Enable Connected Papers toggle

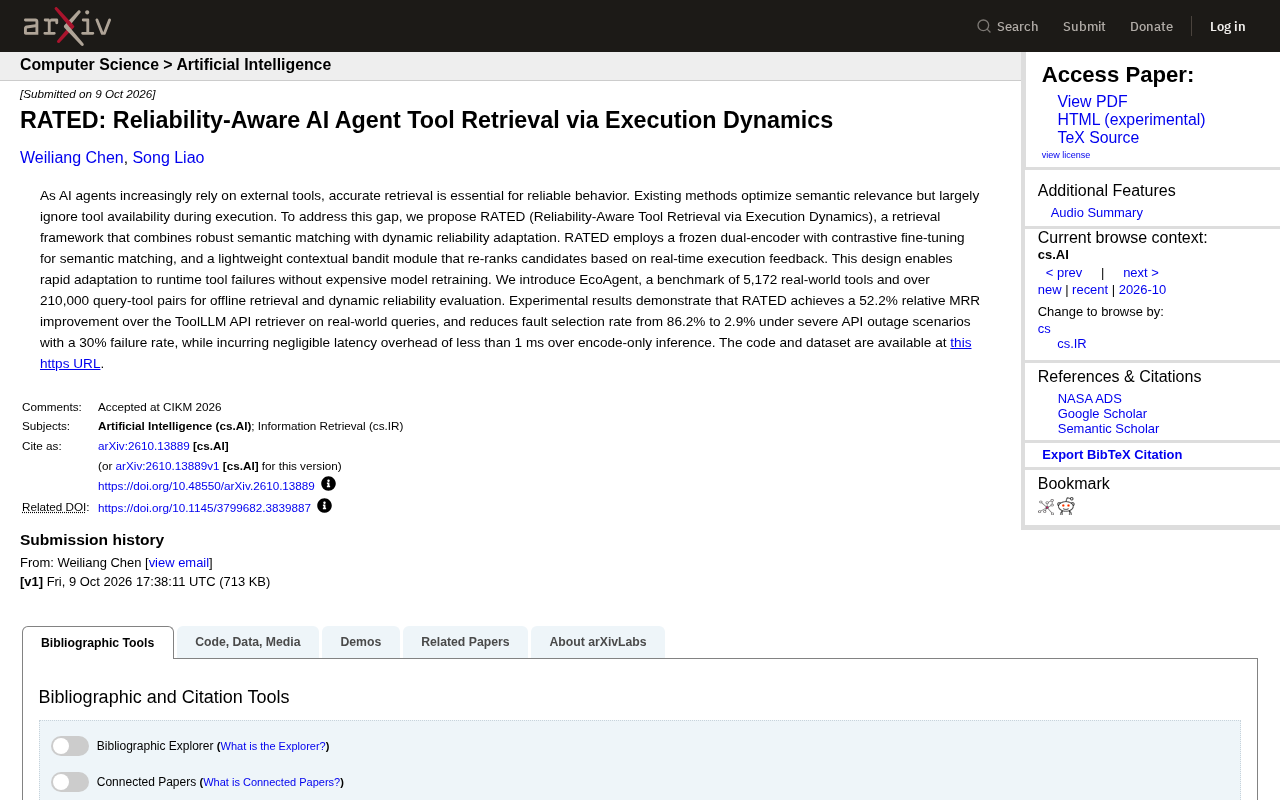pyautogui.click(x=70, y=782)
